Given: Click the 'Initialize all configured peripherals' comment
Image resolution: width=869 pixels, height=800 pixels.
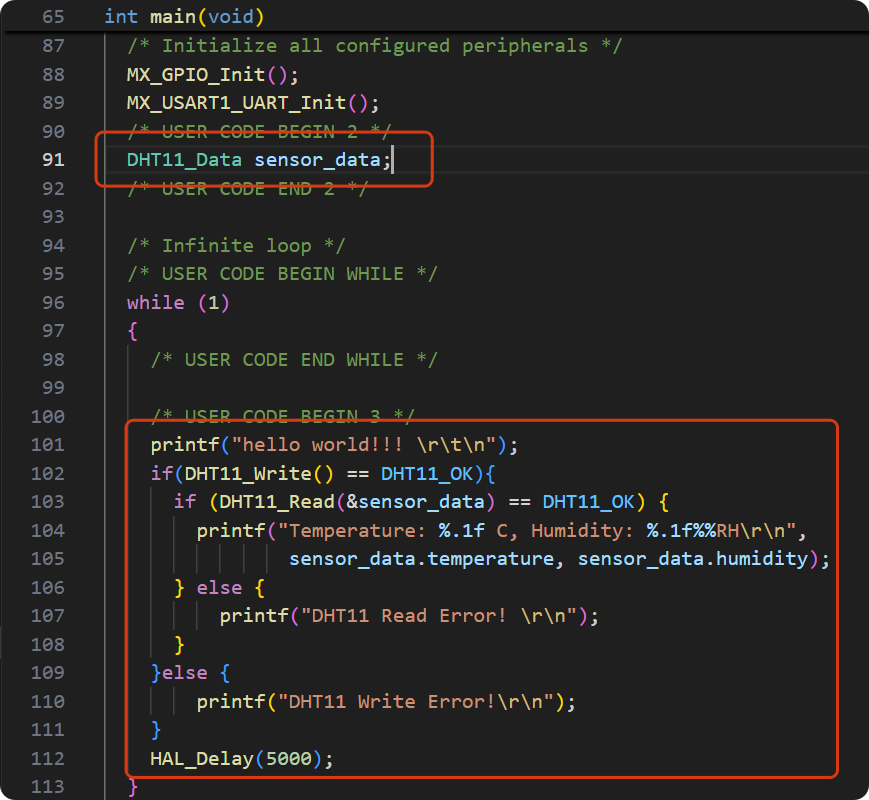Looking at the screenshot, I should (375, 45).
